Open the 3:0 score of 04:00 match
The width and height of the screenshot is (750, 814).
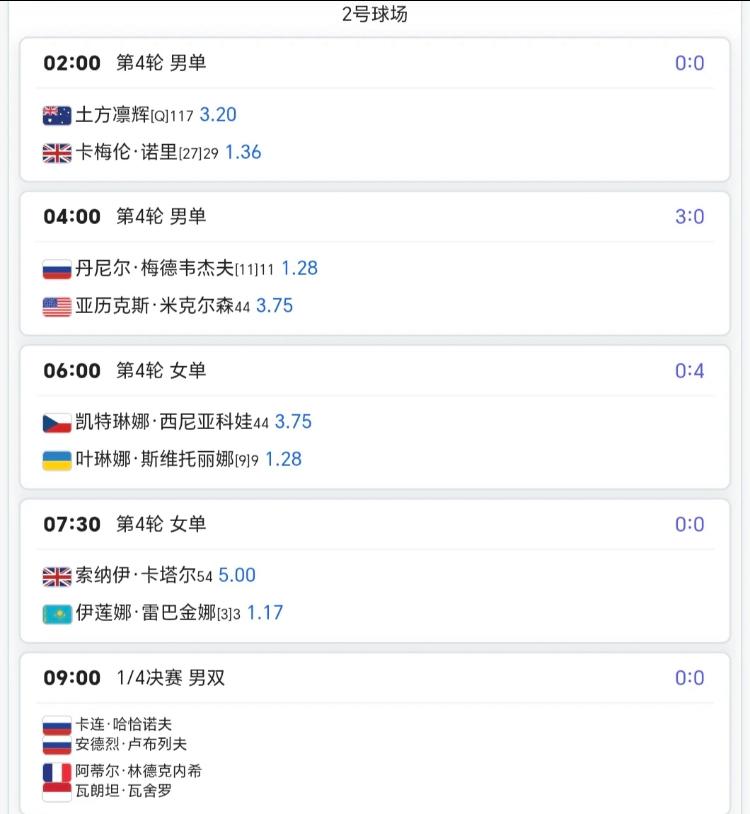689,216
